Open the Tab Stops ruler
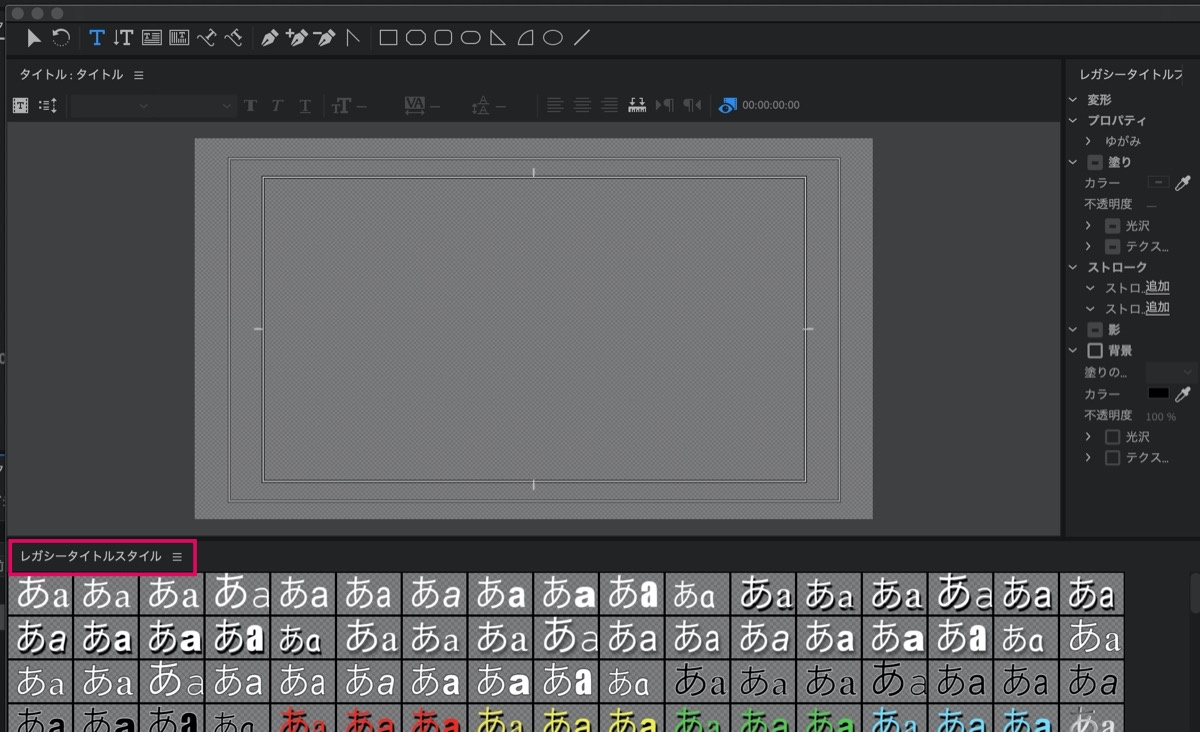This screenshot has height=732, width=1200. [637, 105]
